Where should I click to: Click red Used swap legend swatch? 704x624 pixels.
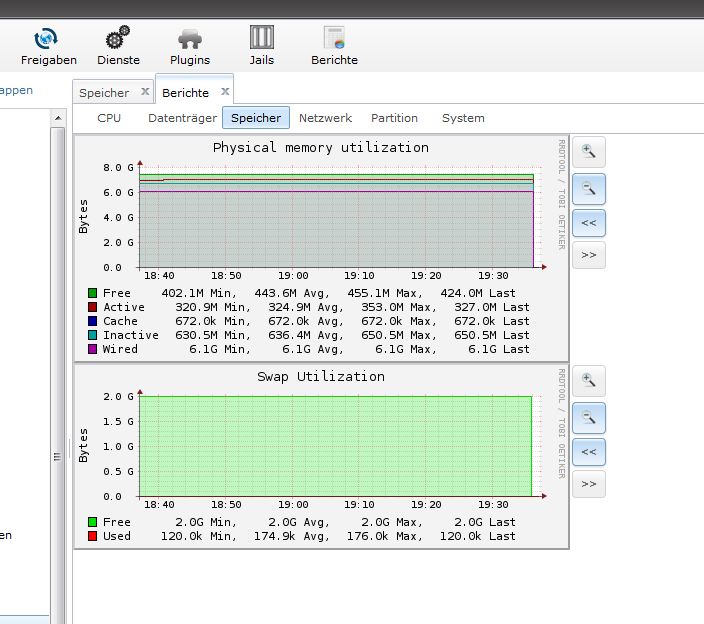[92, 536]
